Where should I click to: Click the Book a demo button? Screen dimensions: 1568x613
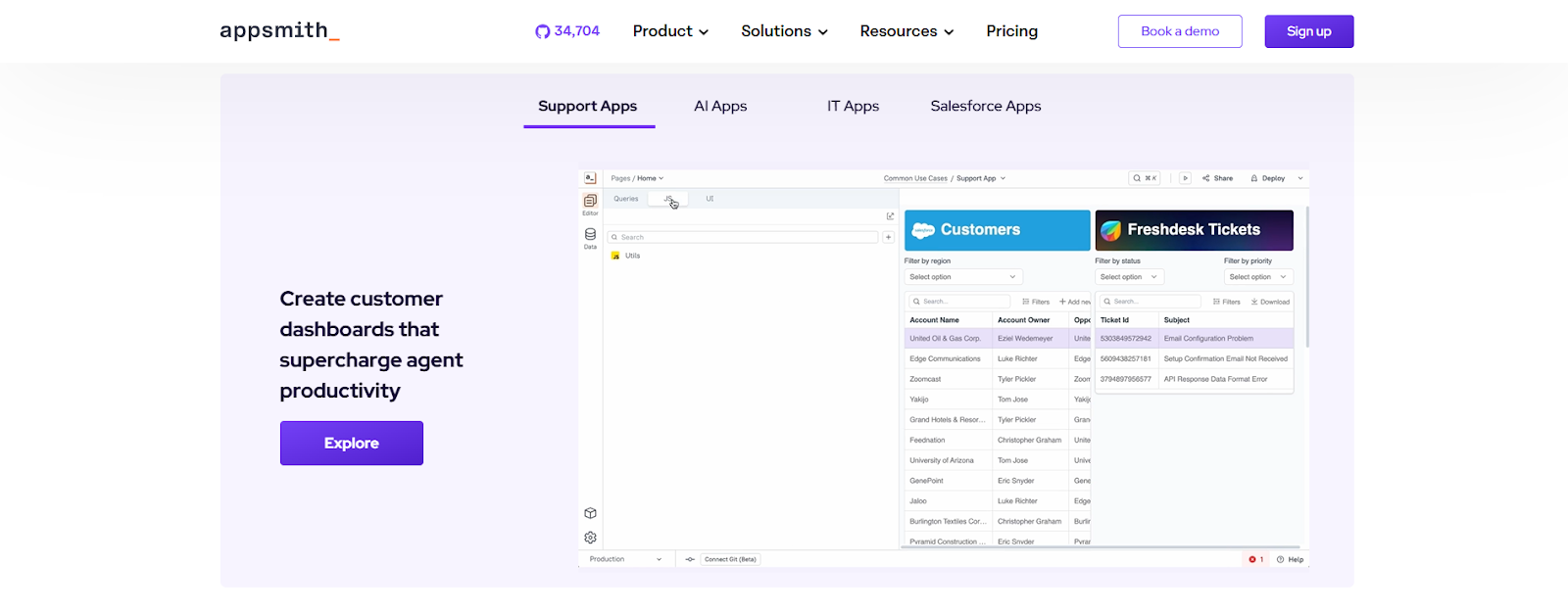click(1180, 31)
